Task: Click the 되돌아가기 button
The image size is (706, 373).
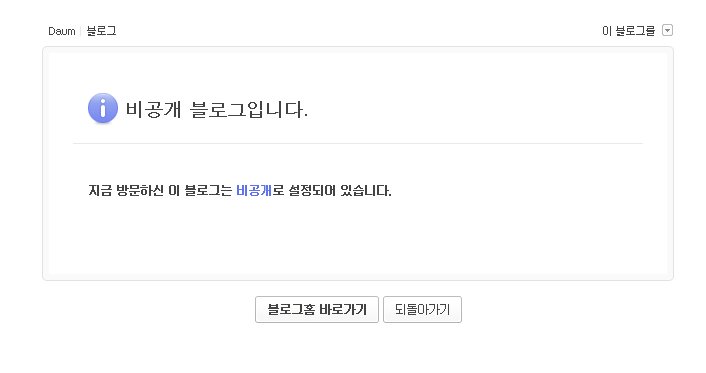Action: (422, 309)
